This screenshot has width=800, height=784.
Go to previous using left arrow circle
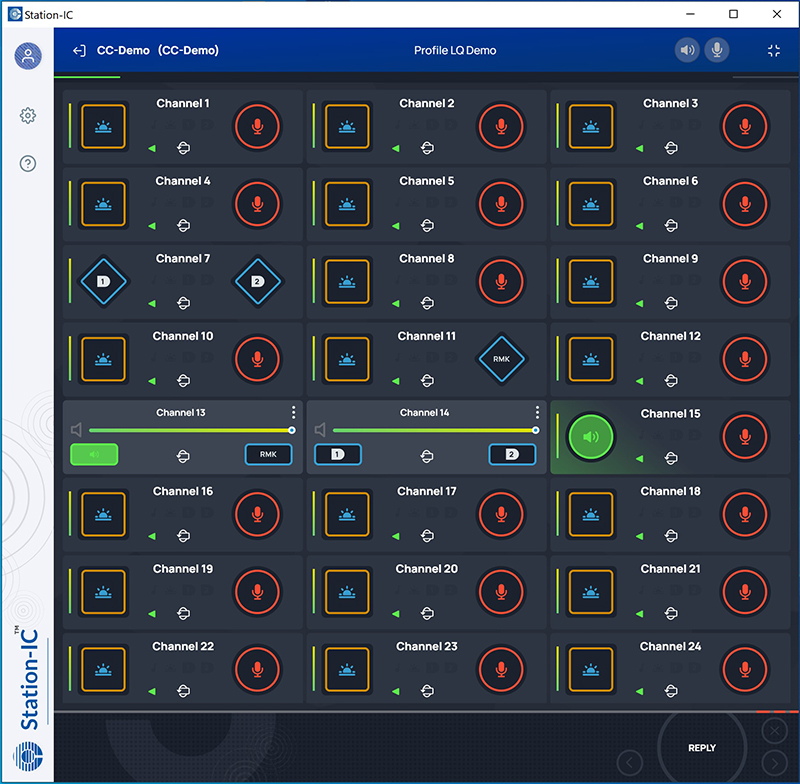(x=630, y=763)
